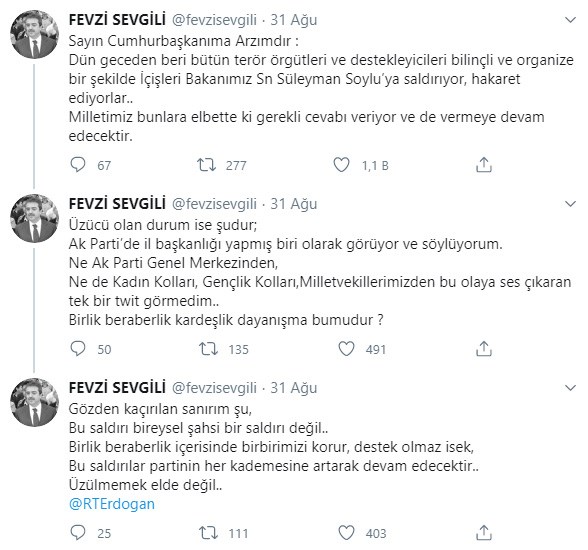This screenshot has width=588, height=550.
Task: Share the first tweet via share icon
Action: (483, 165)
